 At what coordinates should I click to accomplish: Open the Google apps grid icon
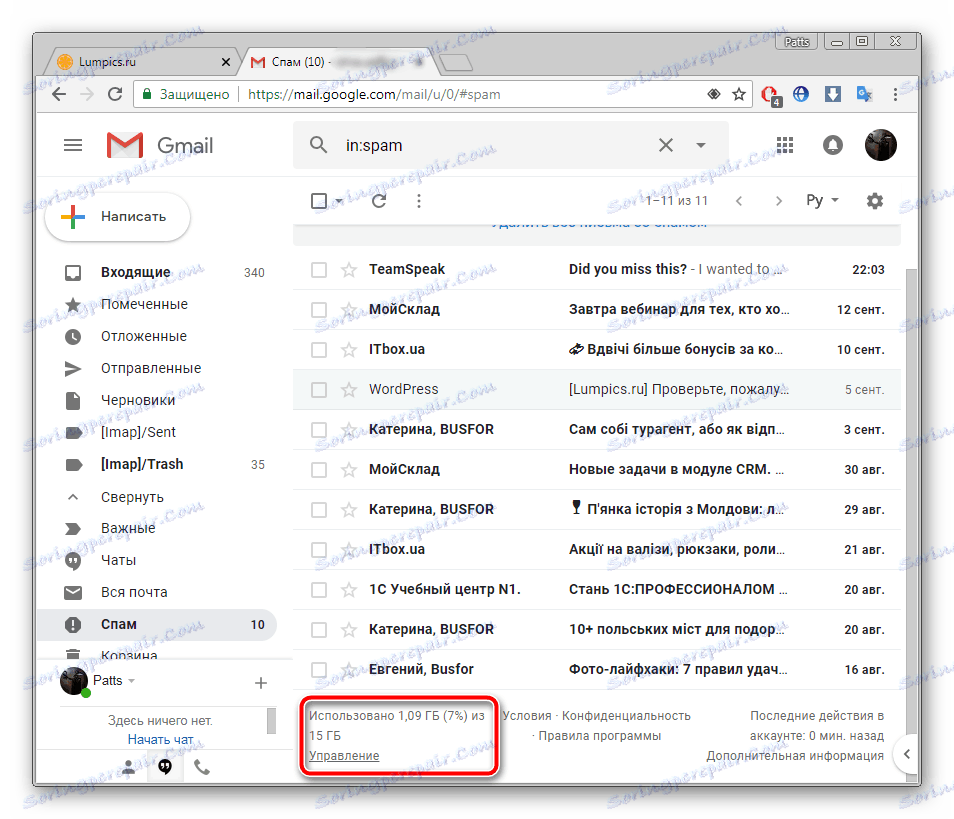784,145
